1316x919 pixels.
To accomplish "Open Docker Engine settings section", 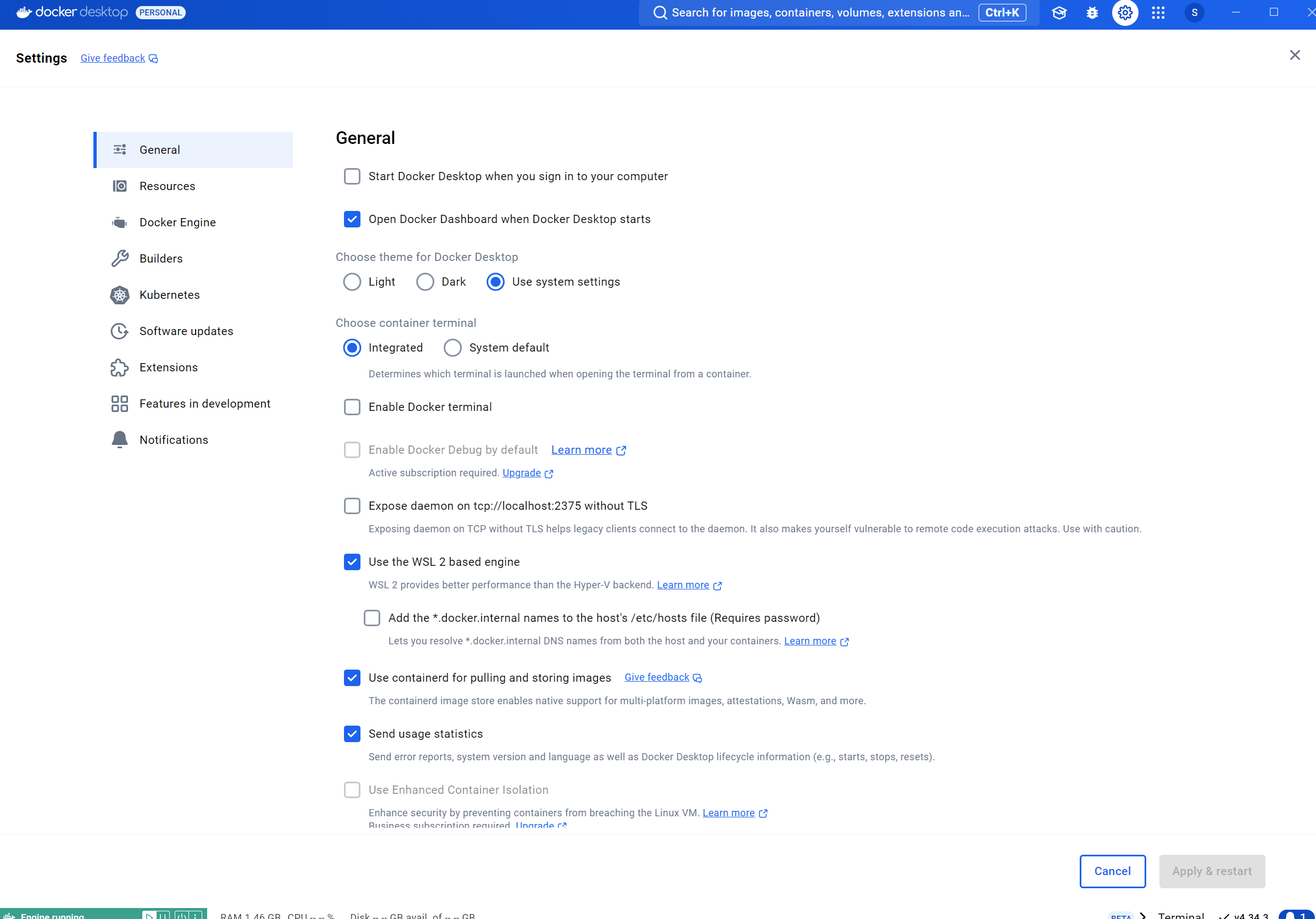I will click(x=177, y=222).
